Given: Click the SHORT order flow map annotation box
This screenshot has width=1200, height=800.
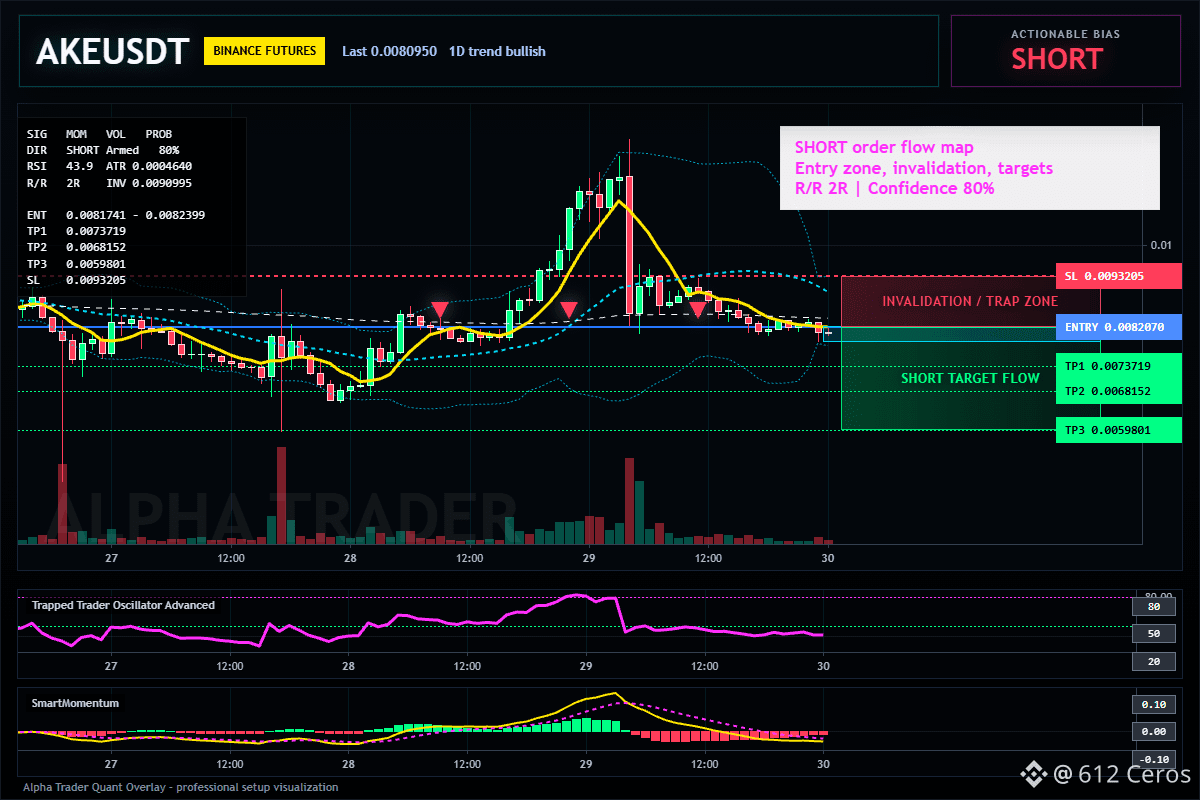Looking at the screenshot, I should pyautogui.click(x=969, y=168).
